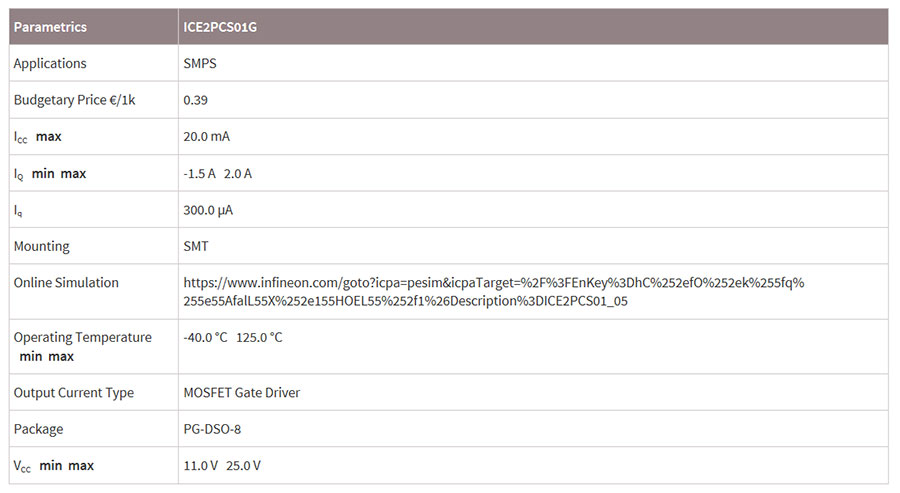900x493 pixels.
Task: Click the 25.0 V maximum Vcc value
Action: (x=243, y=465)
